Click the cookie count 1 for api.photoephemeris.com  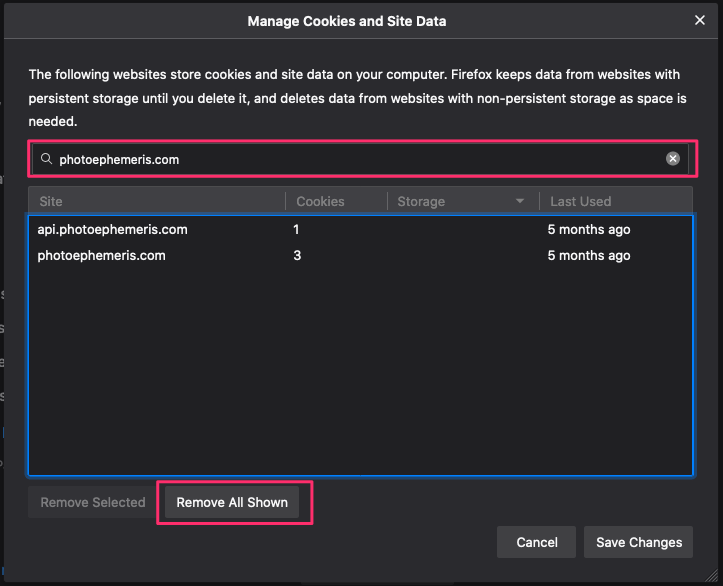(x=297, y=229)
